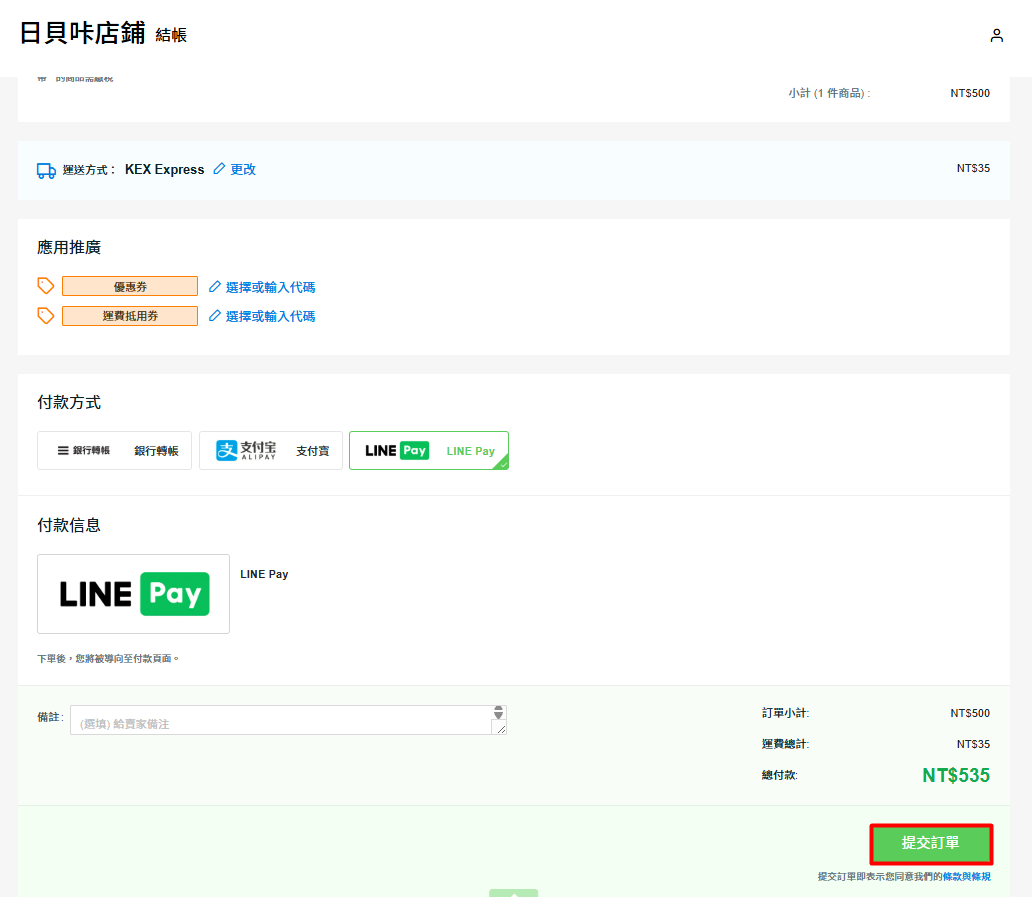Image resolution: width=1032 pixels, height=897 pixels.
Task: Select LINE Pay payment option
Action: point(429,451)
